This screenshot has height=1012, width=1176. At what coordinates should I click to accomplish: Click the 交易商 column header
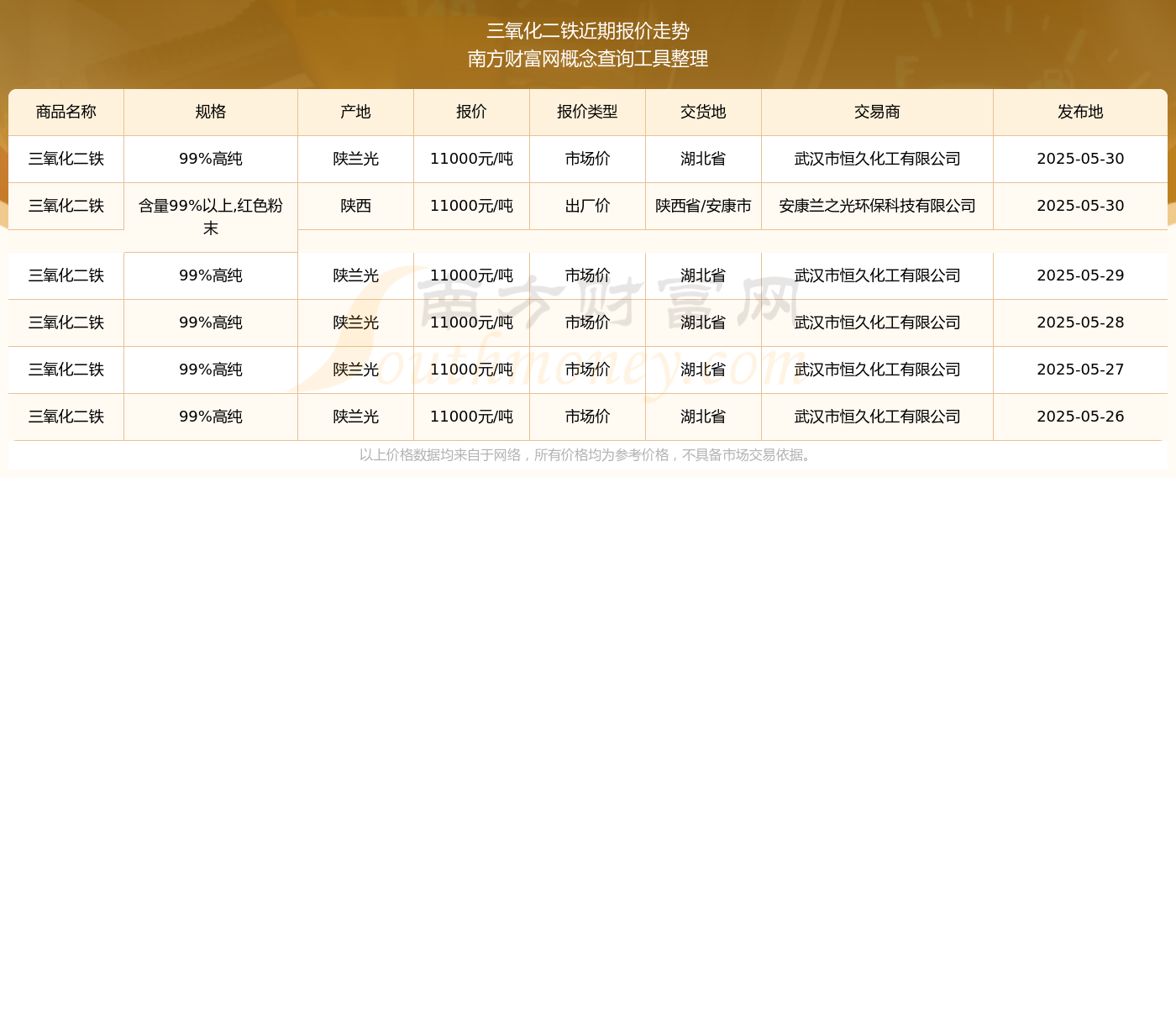click(x=878, y=112)
